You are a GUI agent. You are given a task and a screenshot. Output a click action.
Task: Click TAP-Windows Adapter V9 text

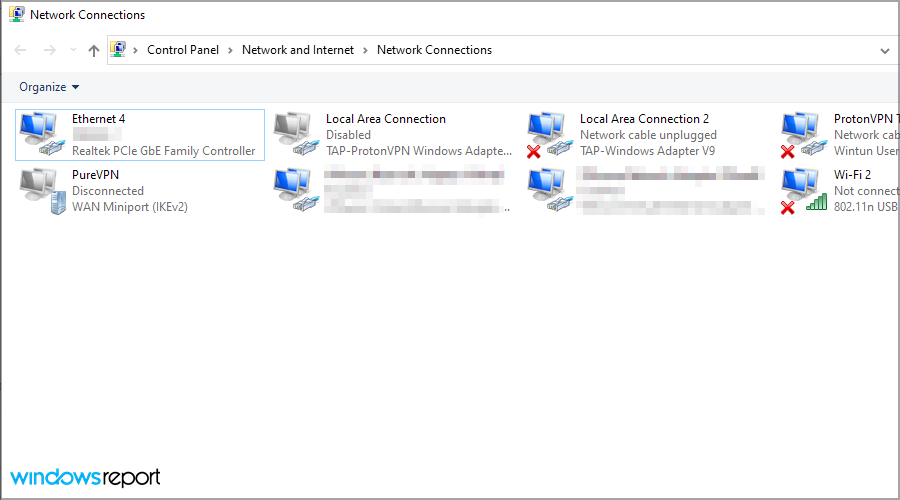[647, 151]
